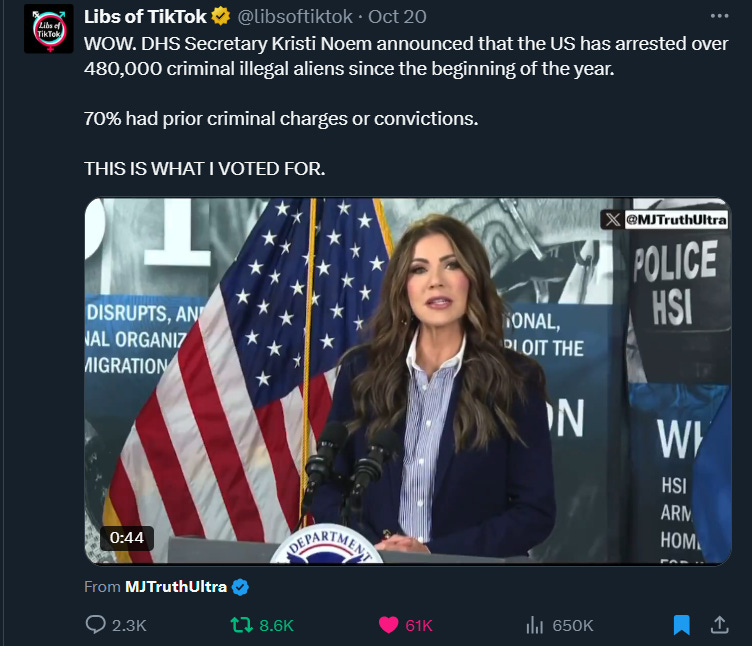Viewport: 752px width, 646px height.
Task: Open the three-dot more options menu
Action: coord(719,16)
